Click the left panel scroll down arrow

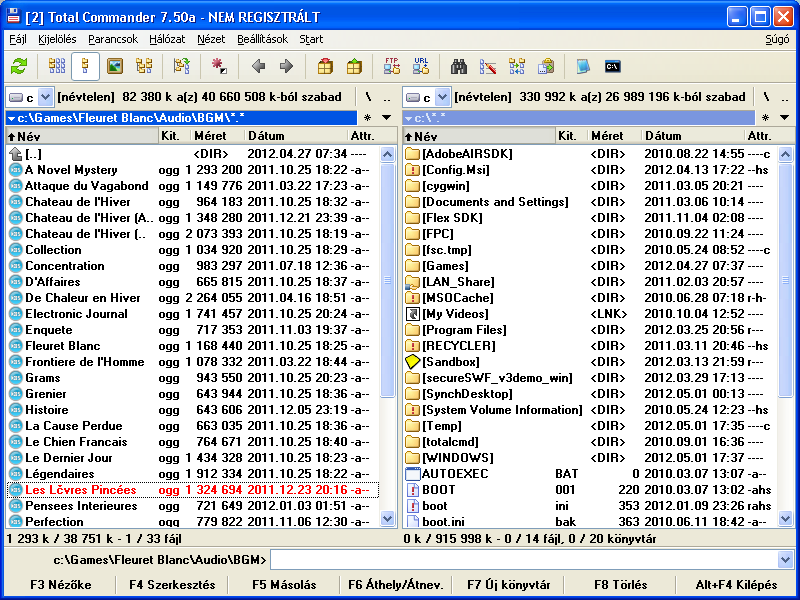click(x=387, y=519)
